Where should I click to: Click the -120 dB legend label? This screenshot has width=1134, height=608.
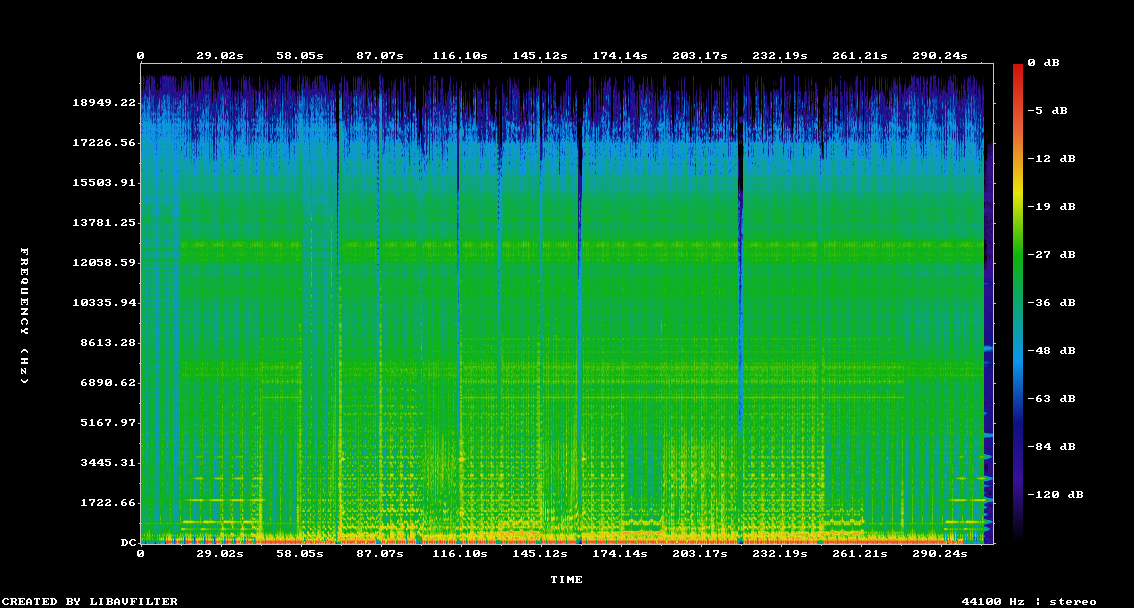point(1062,494)
